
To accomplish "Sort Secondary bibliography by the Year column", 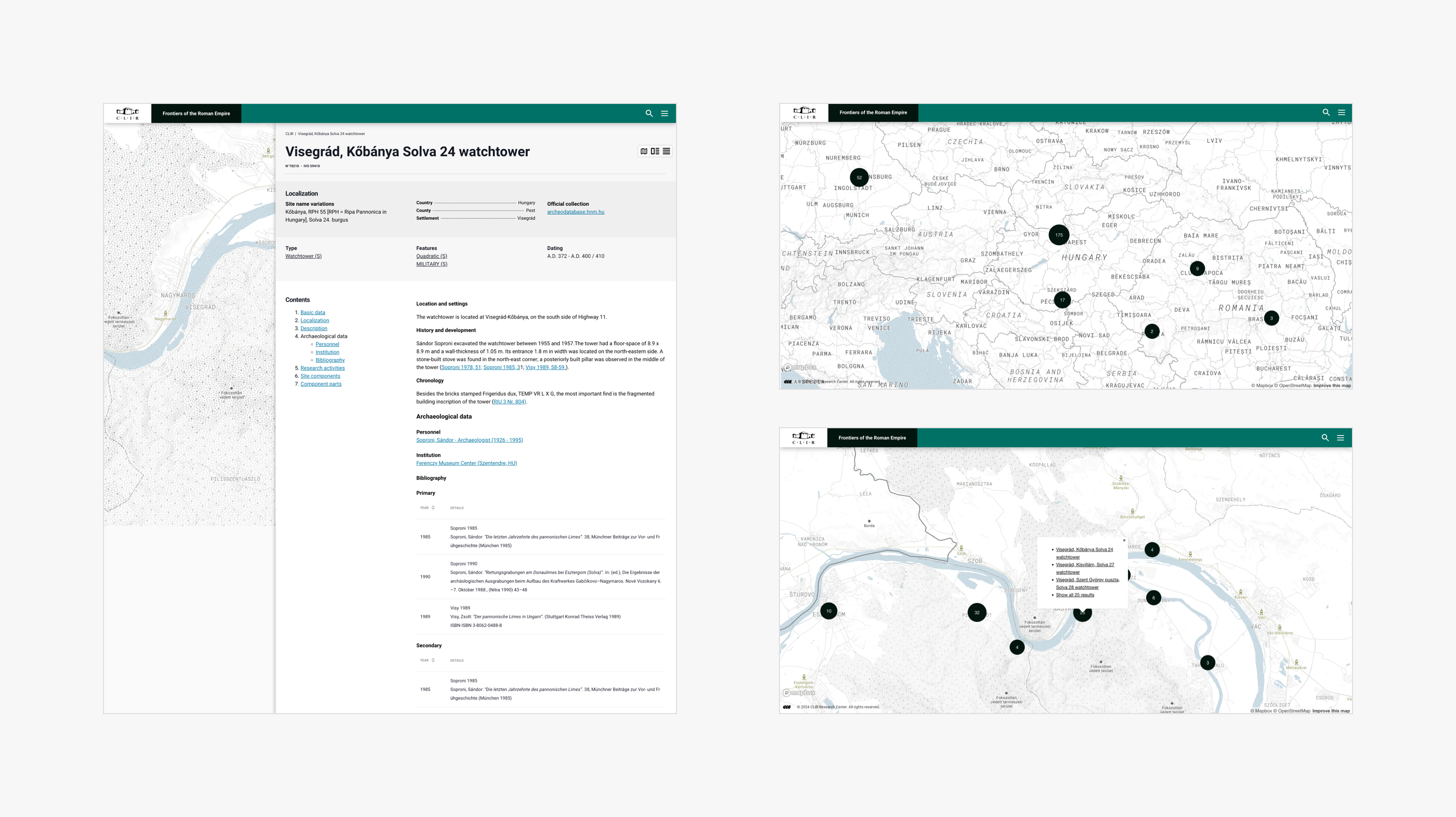I will pyautogui.click(x=427, y=661).
